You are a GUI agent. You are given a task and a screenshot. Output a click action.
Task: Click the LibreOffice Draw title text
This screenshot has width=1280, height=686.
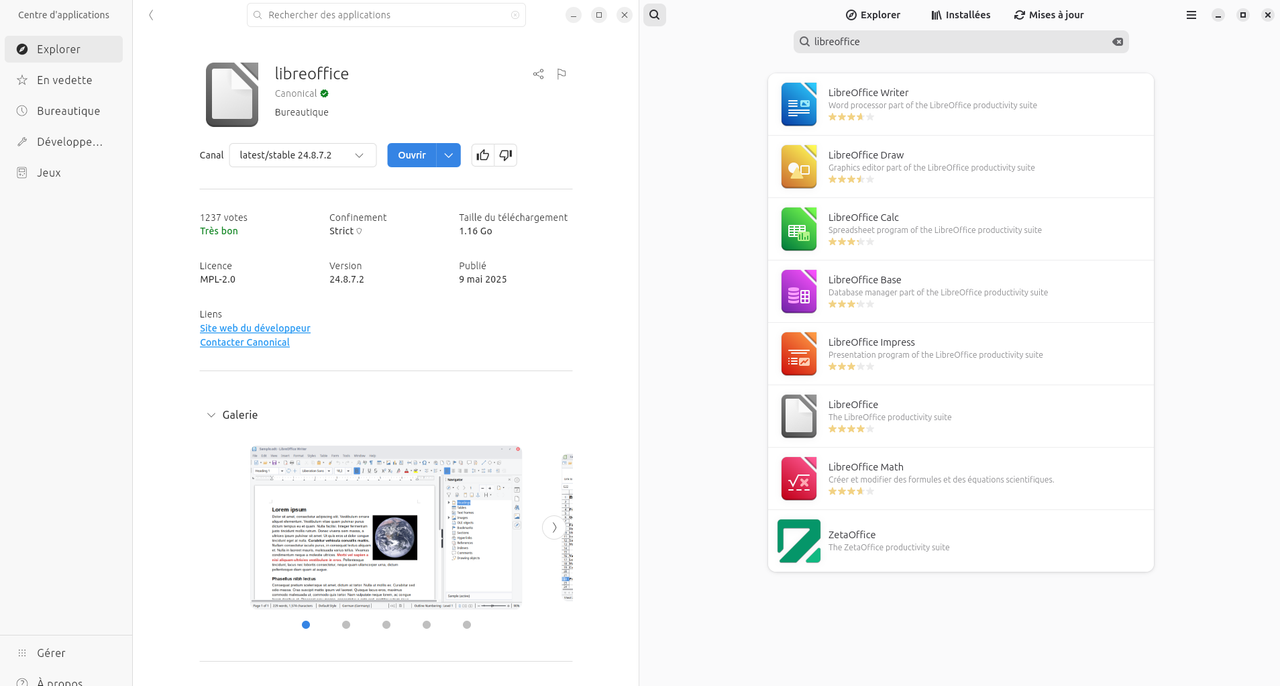click(x=866, y=155)
